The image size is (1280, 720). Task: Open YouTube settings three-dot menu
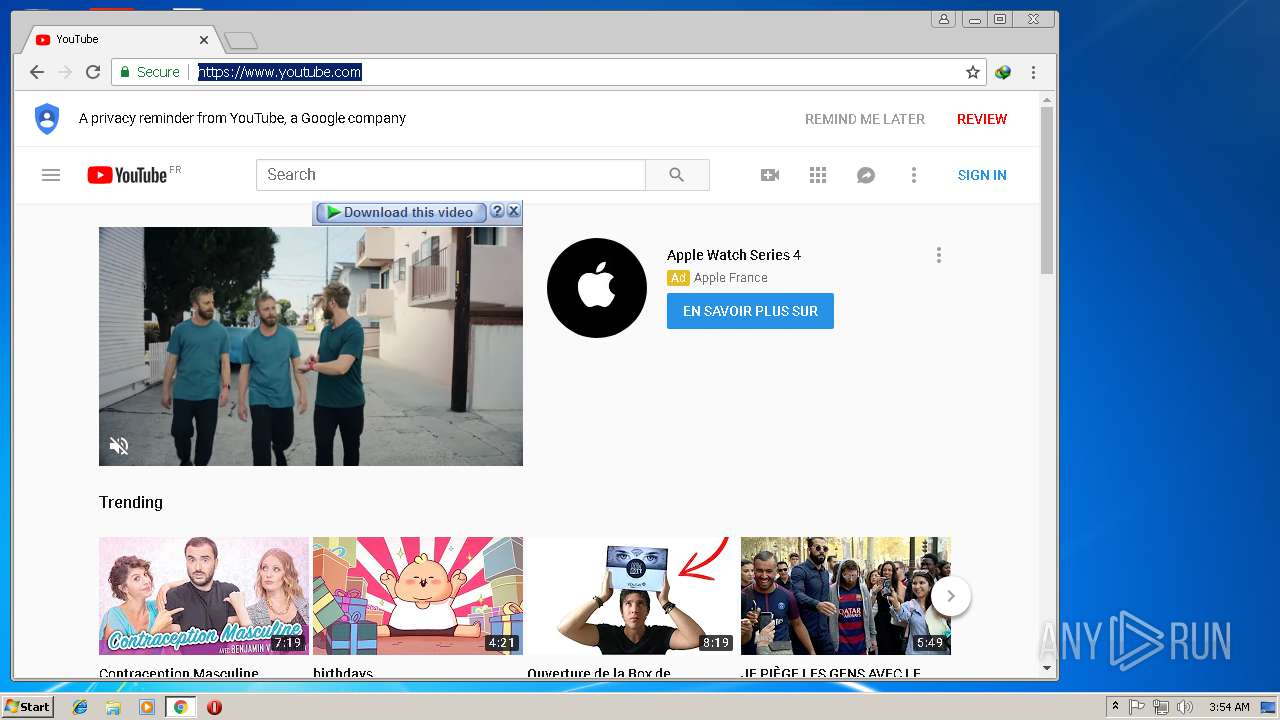(914, 175)
